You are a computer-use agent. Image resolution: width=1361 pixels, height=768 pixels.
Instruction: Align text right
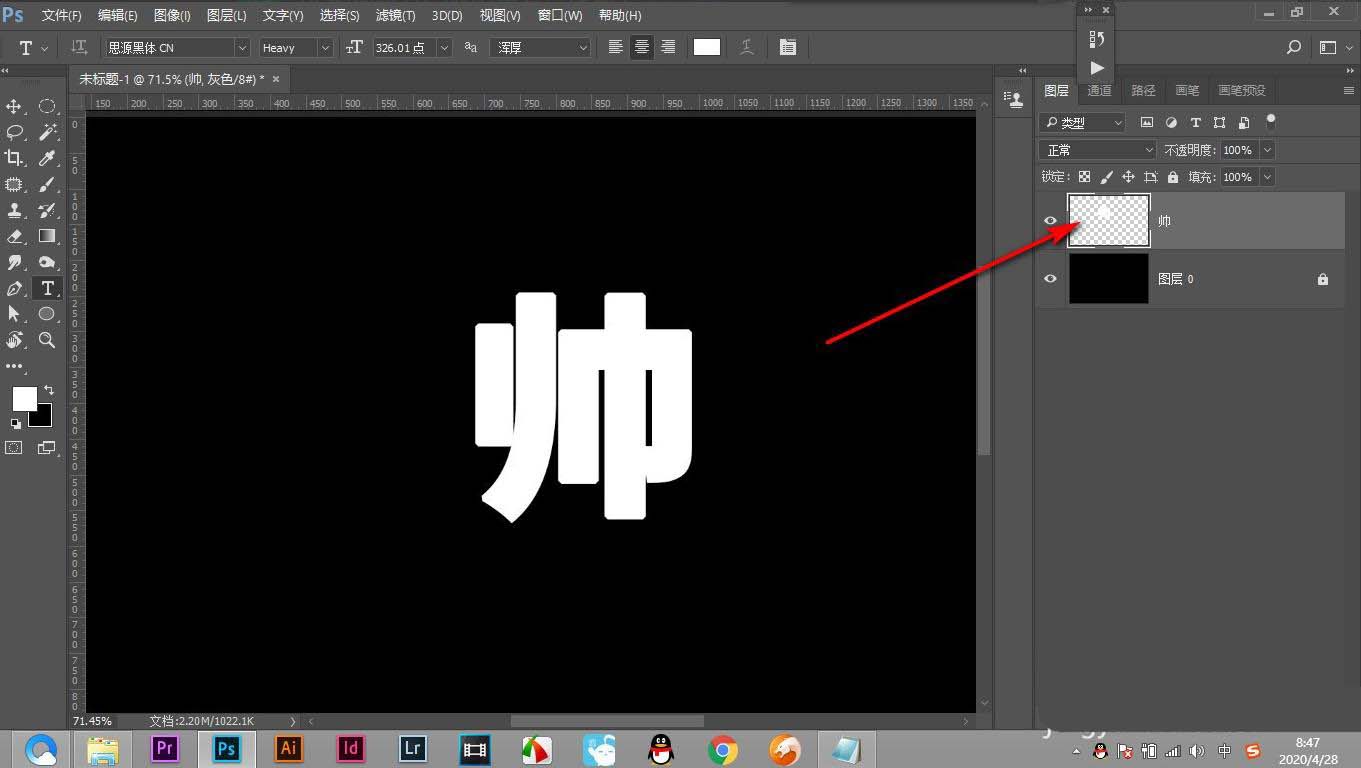(668, 47)
